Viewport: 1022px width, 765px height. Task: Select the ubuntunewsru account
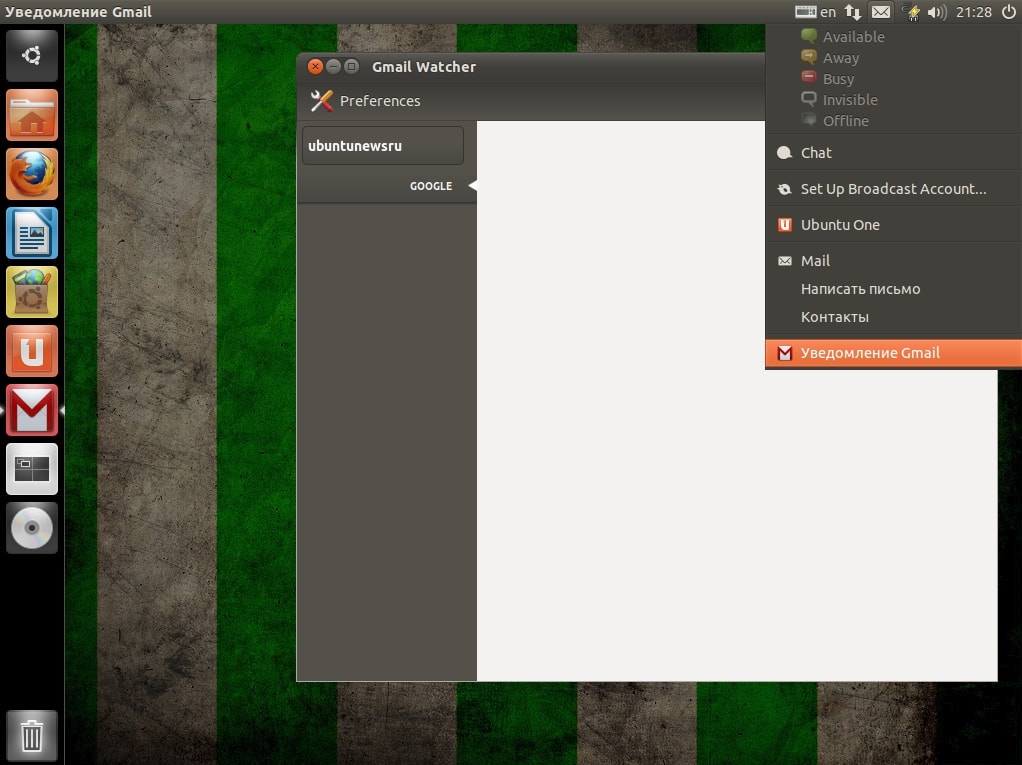383,146
